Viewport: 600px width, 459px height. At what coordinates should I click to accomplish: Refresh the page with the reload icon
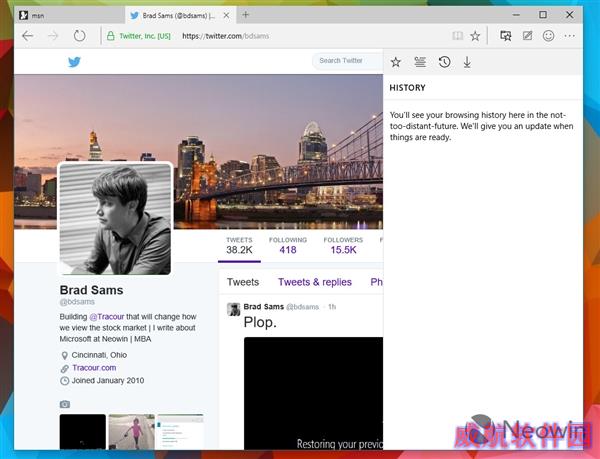[x=79, y=36]
